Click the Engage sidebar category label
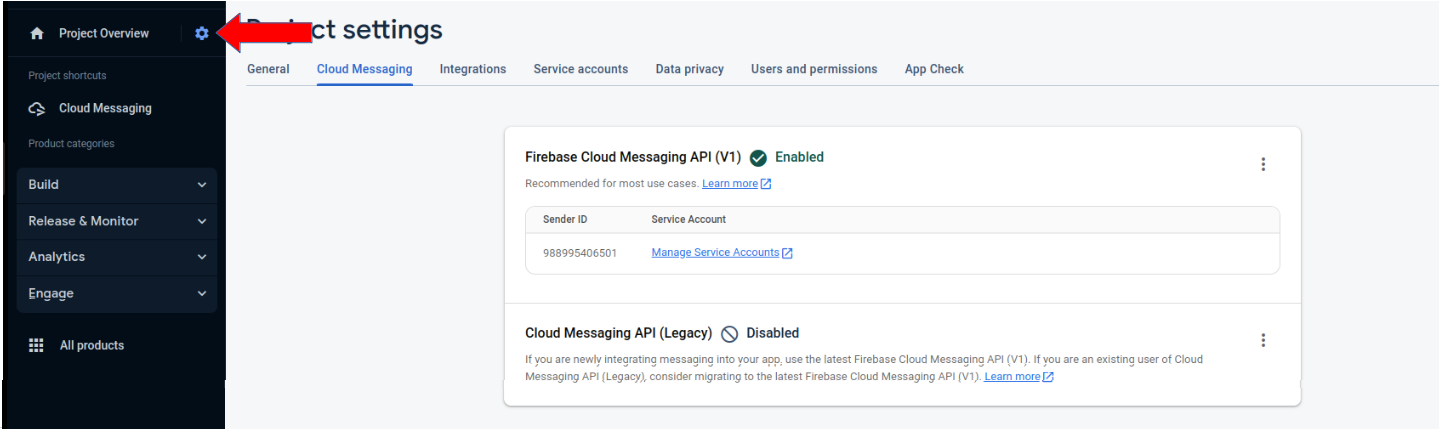 [x=51, y=294]
